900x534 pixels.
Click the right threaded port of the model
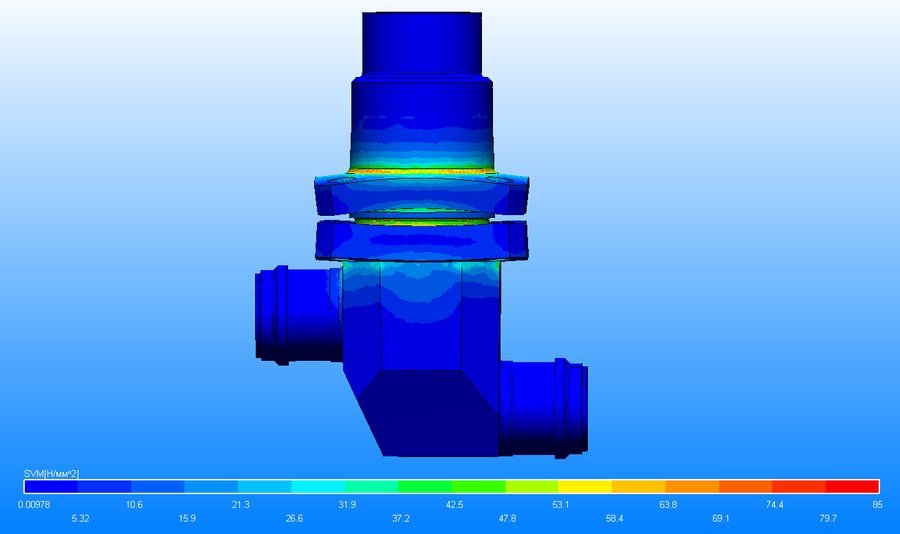[544, 408]
